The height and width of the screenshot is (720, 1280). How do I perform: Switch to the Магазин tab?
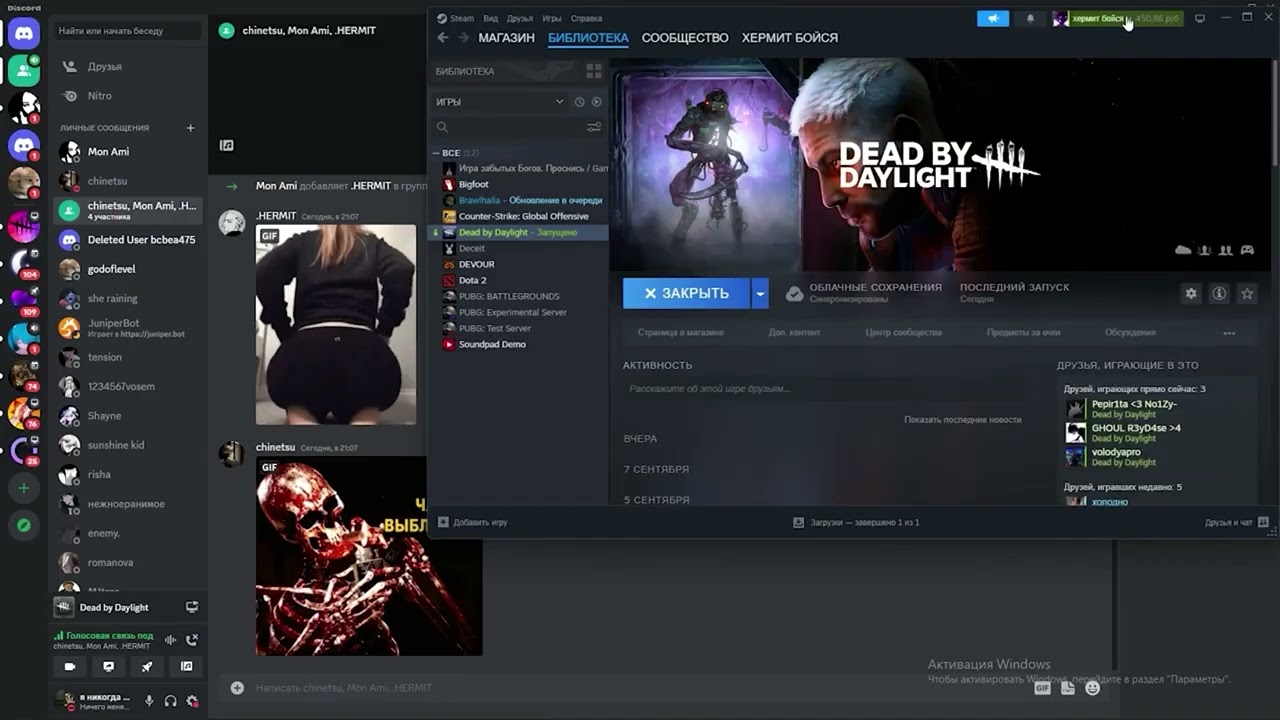pos(506,38)
